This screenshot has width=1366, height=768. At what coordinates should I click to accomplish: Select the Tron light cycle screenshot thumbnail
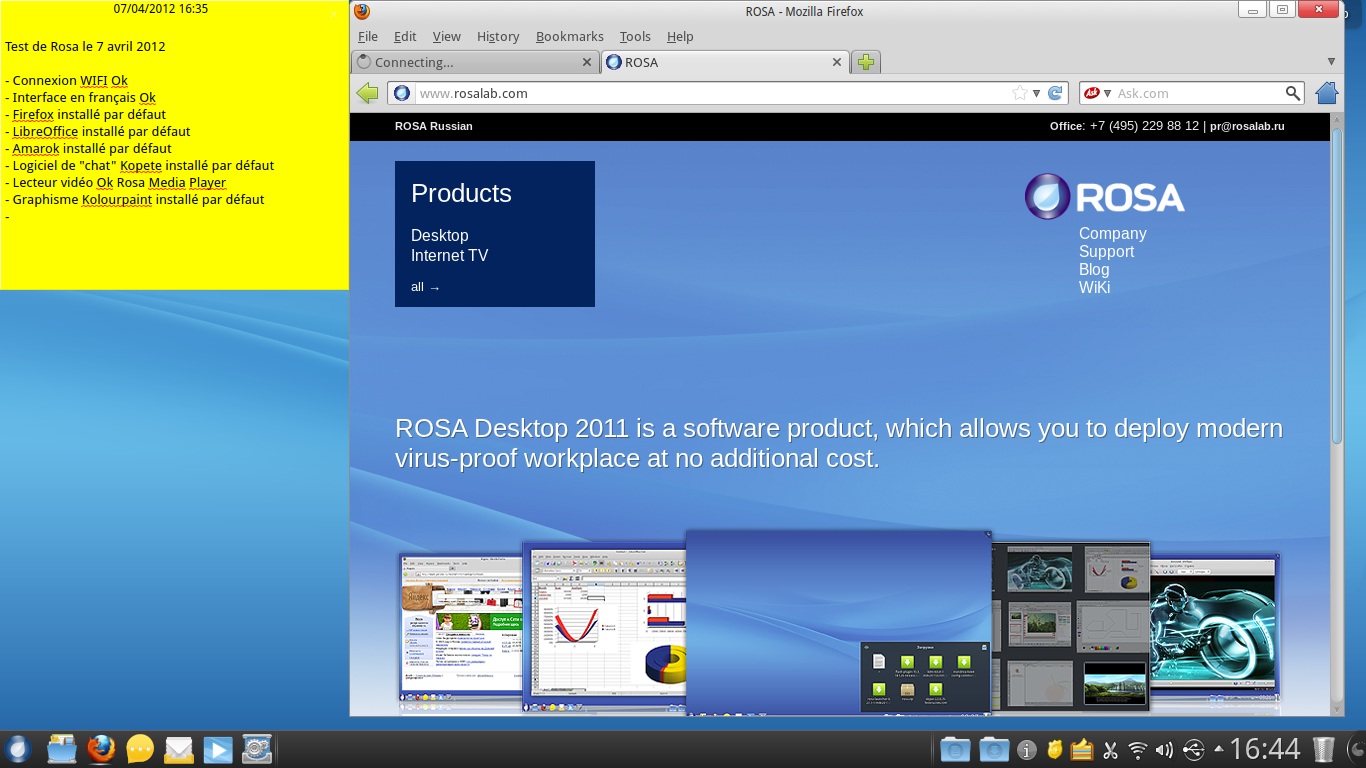click(1215, 626)
